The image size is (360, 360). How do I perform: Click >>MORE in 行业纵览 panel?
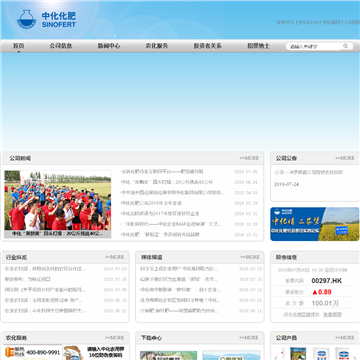tap(115, 257)
